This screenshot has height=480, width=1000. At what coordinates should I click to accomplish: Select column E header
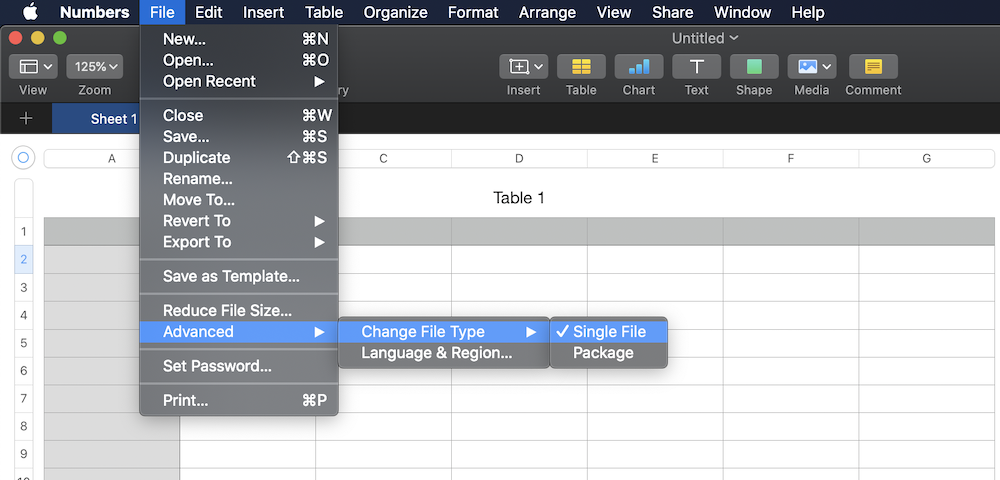[655, 158]
